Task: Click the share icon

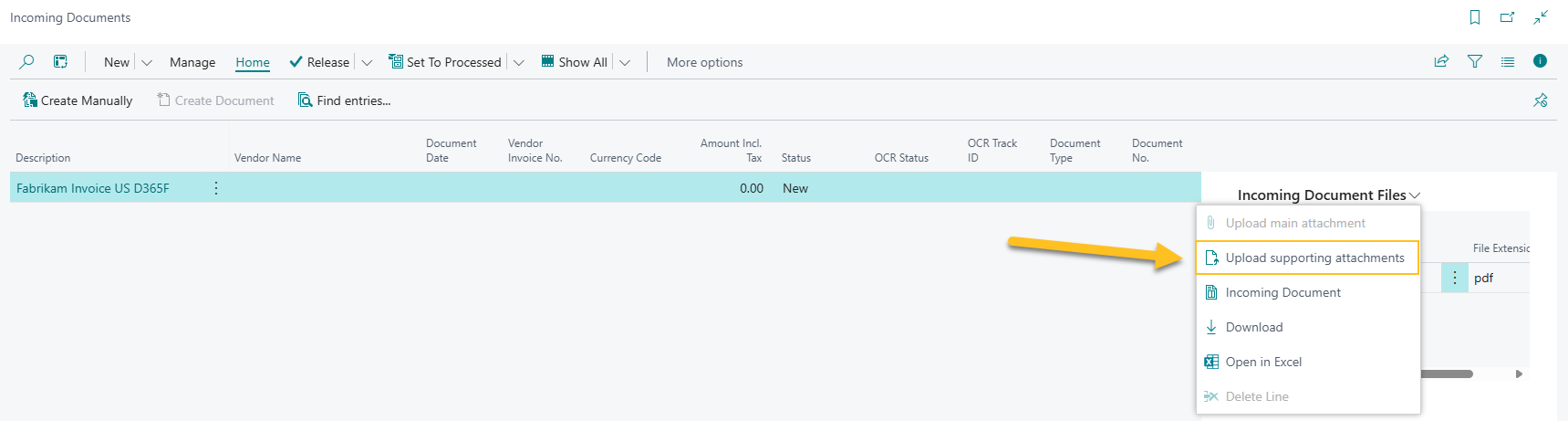Action: (x=1441, y=62)
